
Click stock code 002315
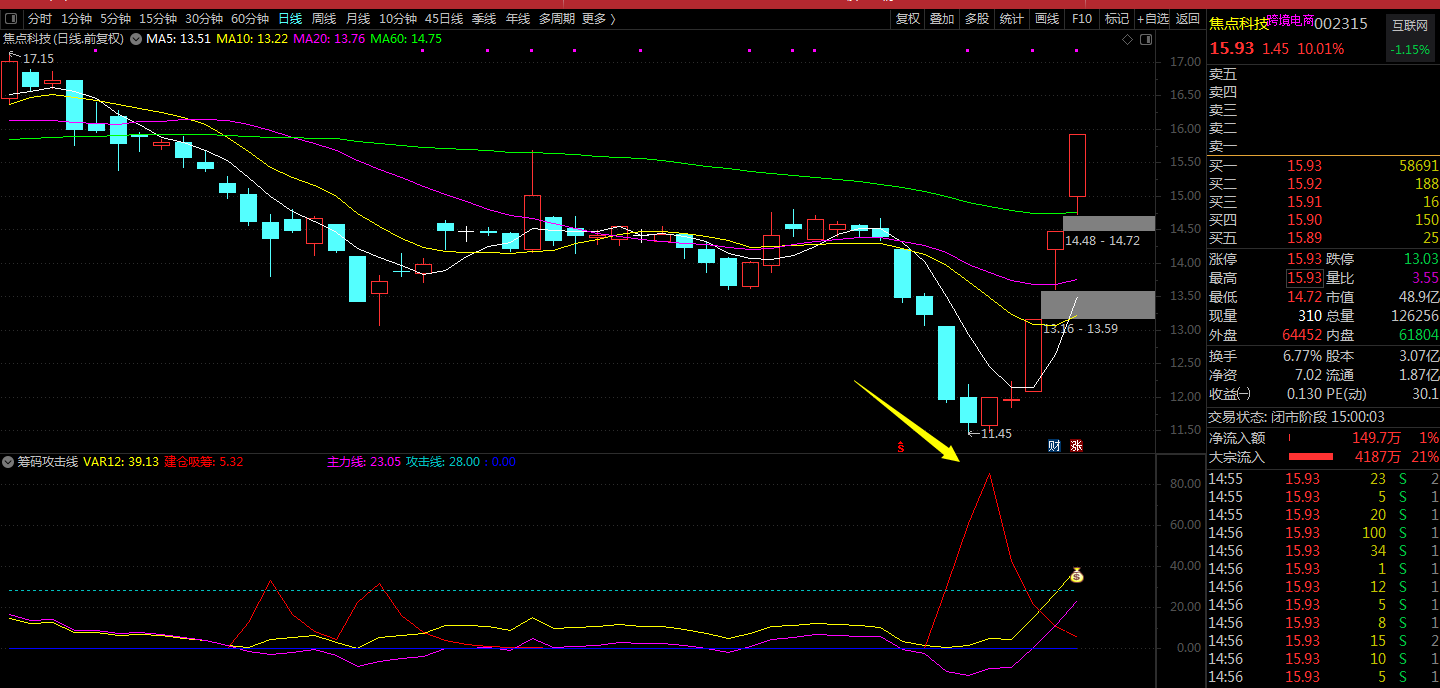[1340, 24]
